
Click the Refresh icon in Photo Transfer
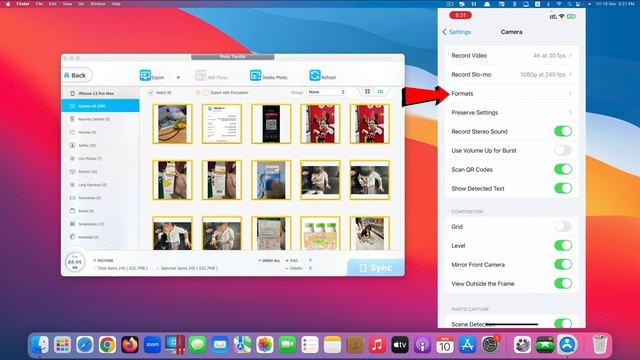[315, 75]
